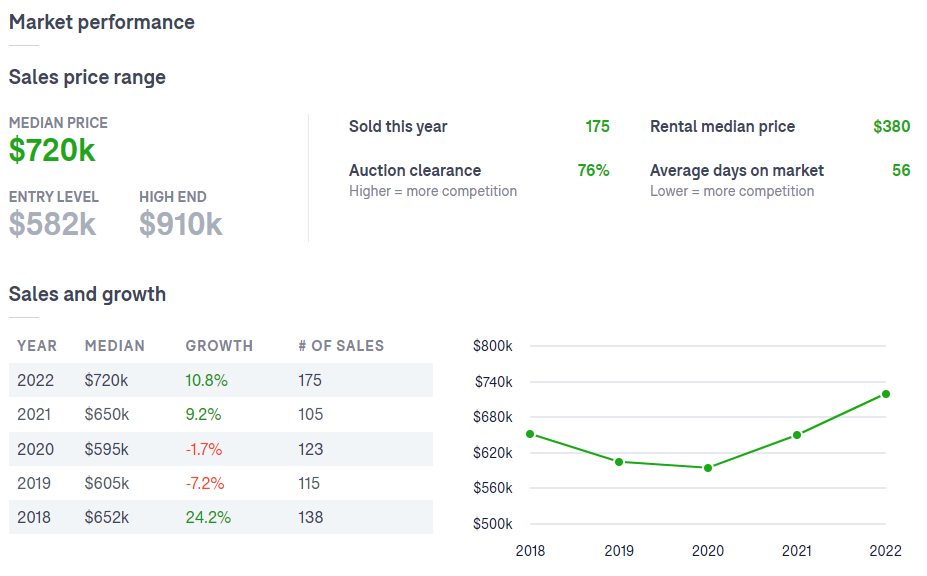Image resolution: width=927 pixels, height=576 pixels.
Task: Click the $605k median cell
Action: (107, 484)
